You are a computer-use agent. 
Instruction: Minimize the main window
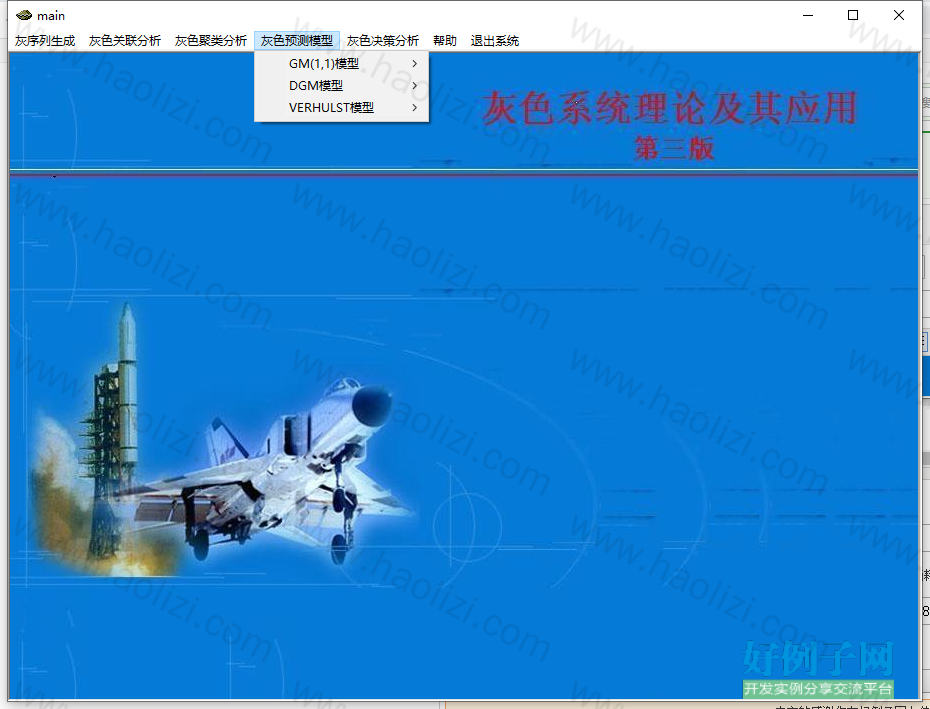point(808,15)
